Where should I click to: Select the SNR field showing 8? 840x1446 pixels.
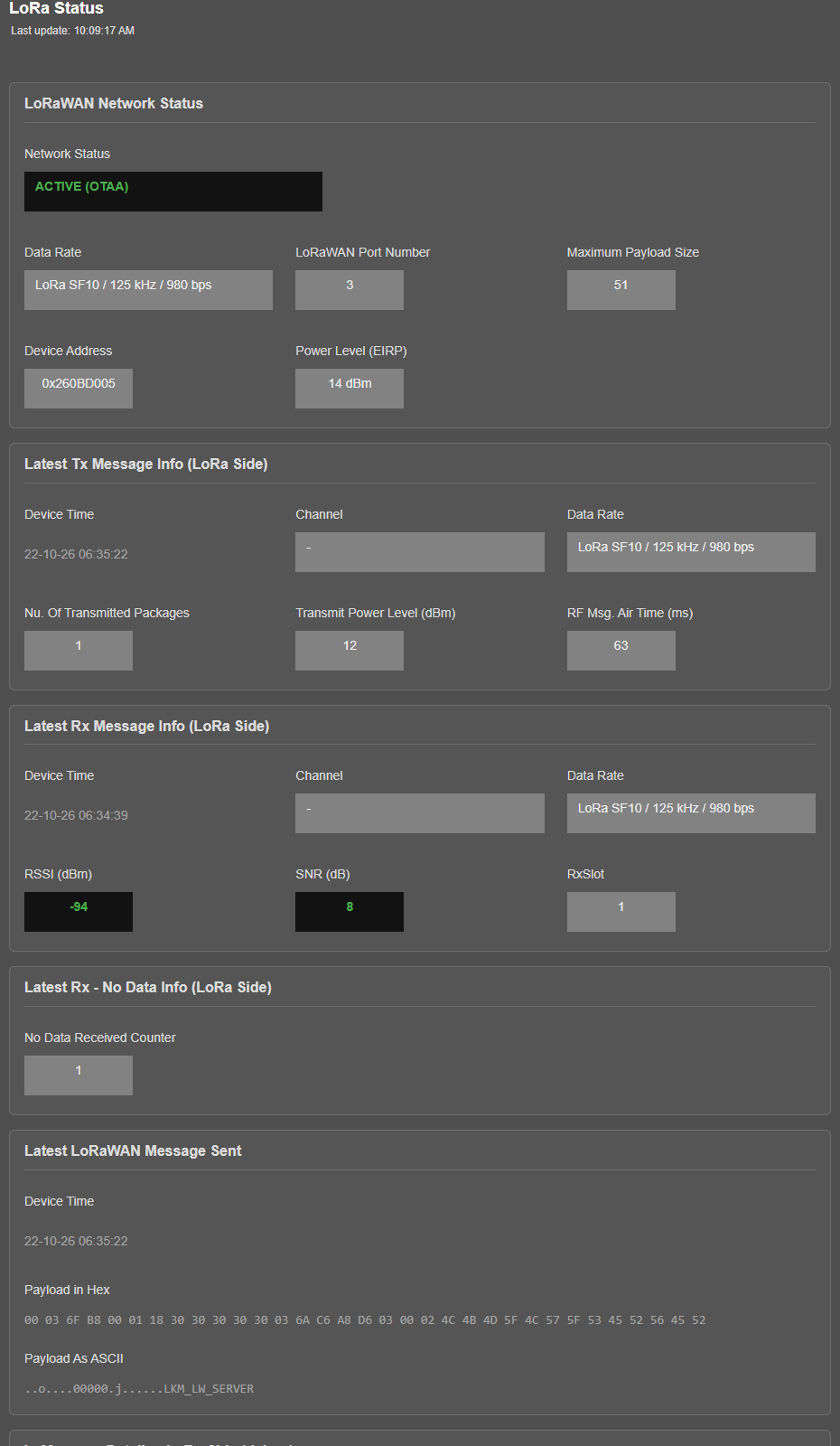(x=350, y=912)
